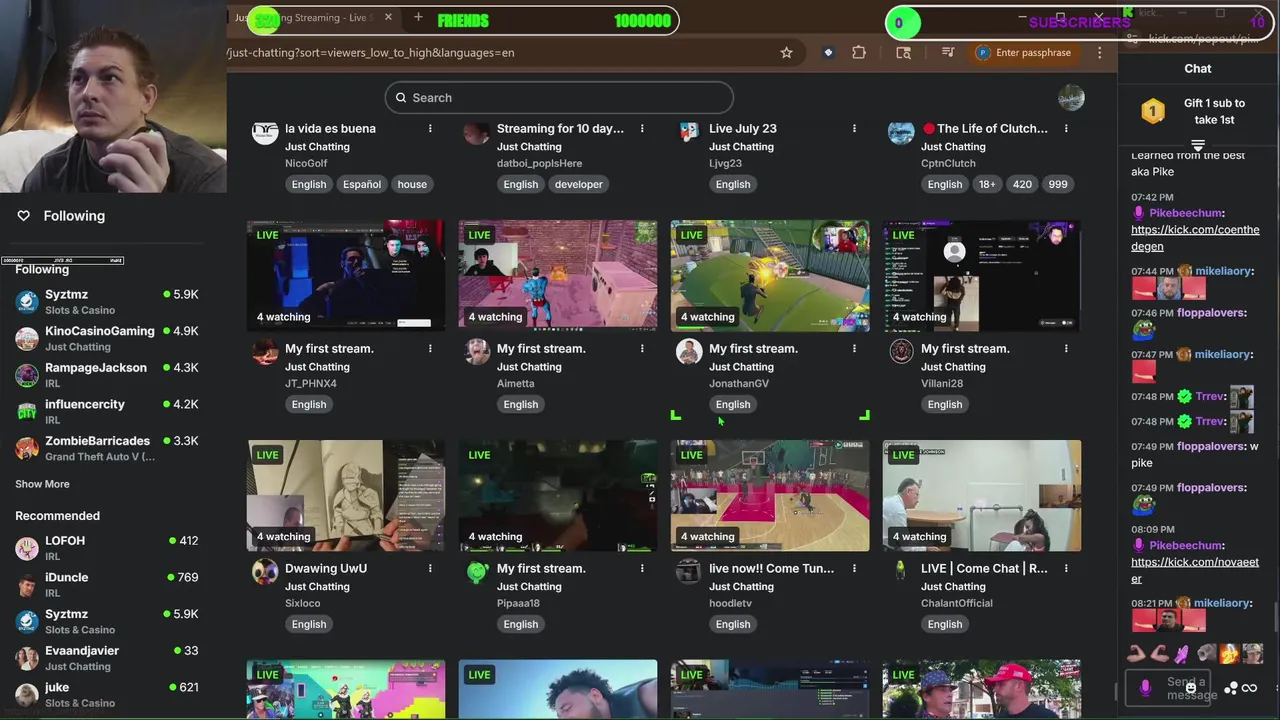Close the Streaming browser tab
Image resolution: width=1280 pixels, height=720 pixels.
click(x=388, y=17)
